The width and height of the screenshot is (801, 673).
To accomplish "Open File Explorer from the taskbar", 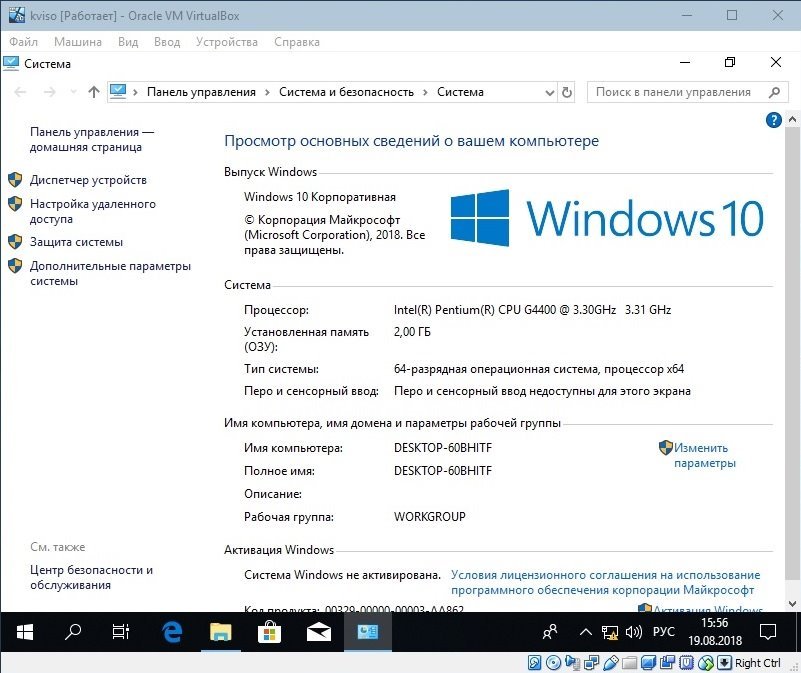I will (221, 632).
